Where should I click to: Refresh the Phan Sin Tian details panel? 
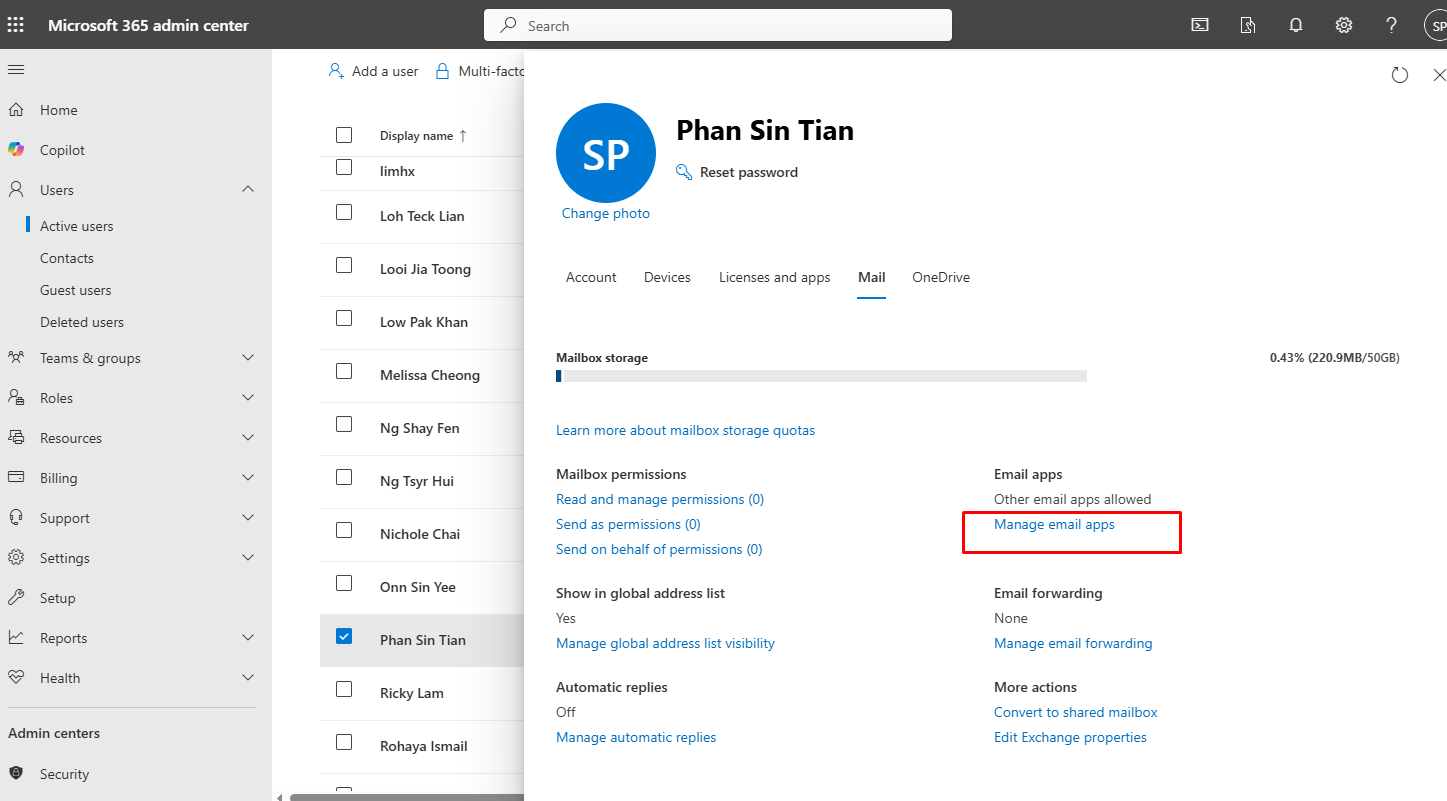[x=1400, y=75]
